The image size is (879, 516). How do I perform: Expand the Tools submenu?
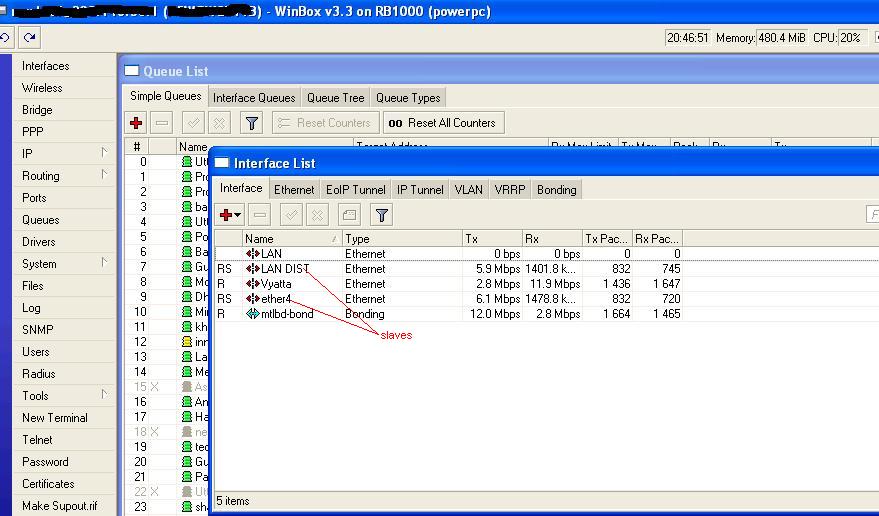[x=104, y=394]
